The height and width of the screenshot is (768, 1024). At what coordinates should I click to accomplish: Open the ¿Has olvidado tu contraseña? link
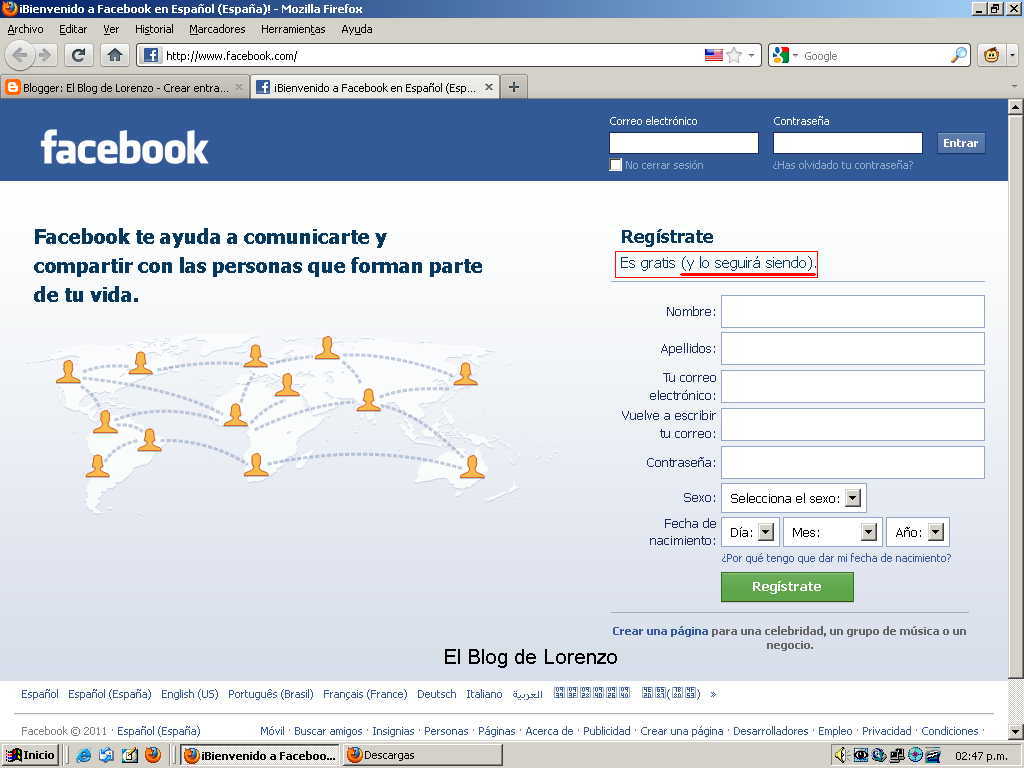(x=842, y=165)
